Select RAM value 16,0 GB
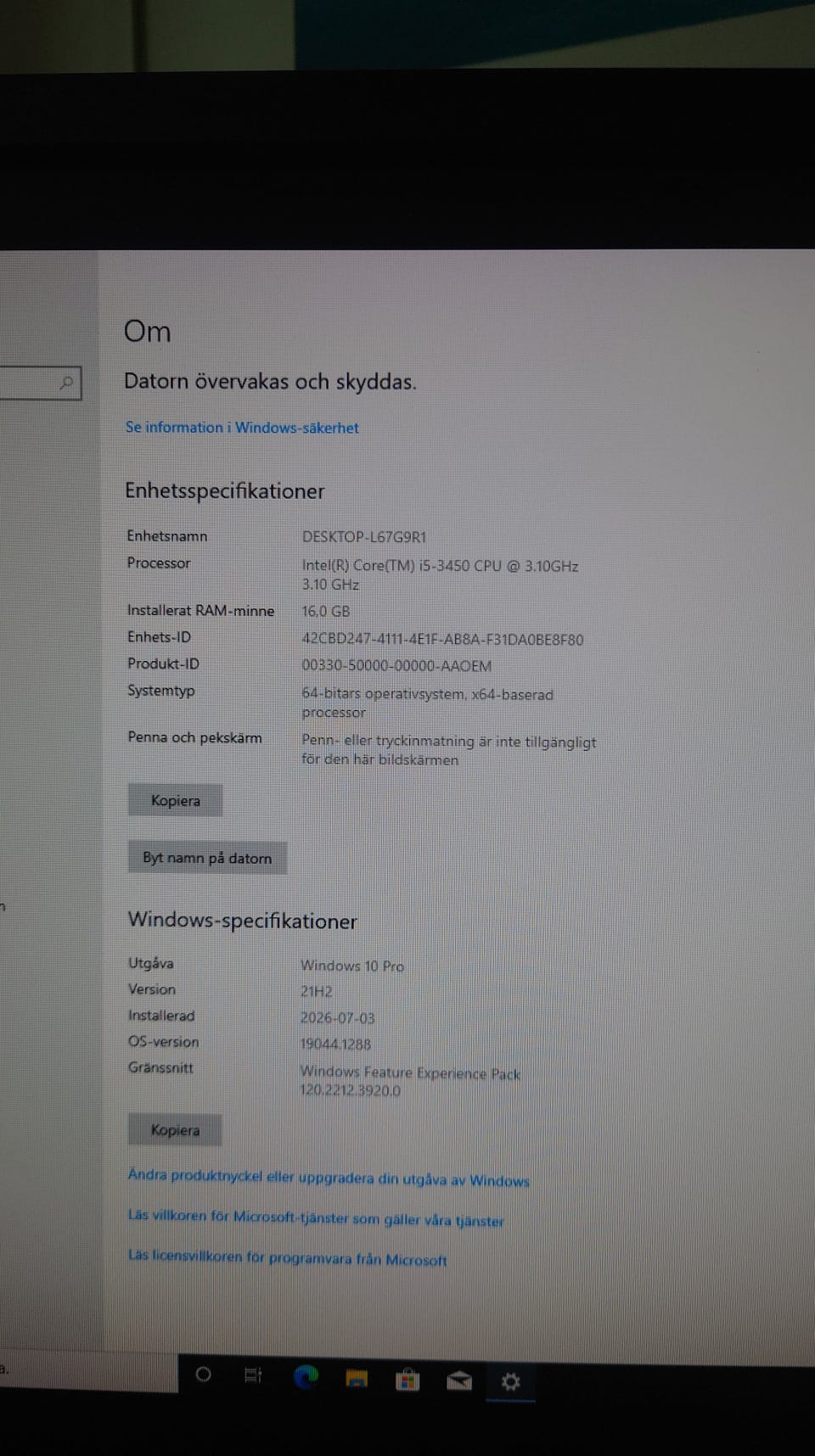Viewport: 815px width, 1456px height. (x=325, y=611)
